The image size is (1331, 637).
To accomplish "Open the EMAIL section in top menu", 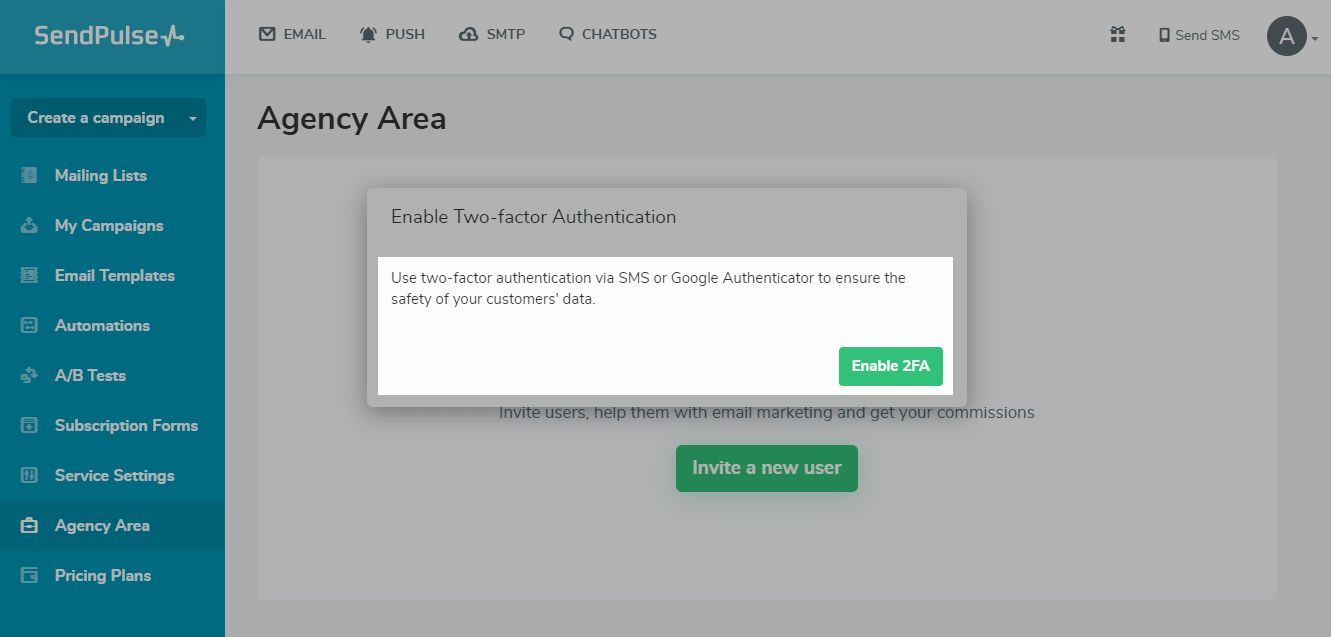I will [x=292, y=35].
